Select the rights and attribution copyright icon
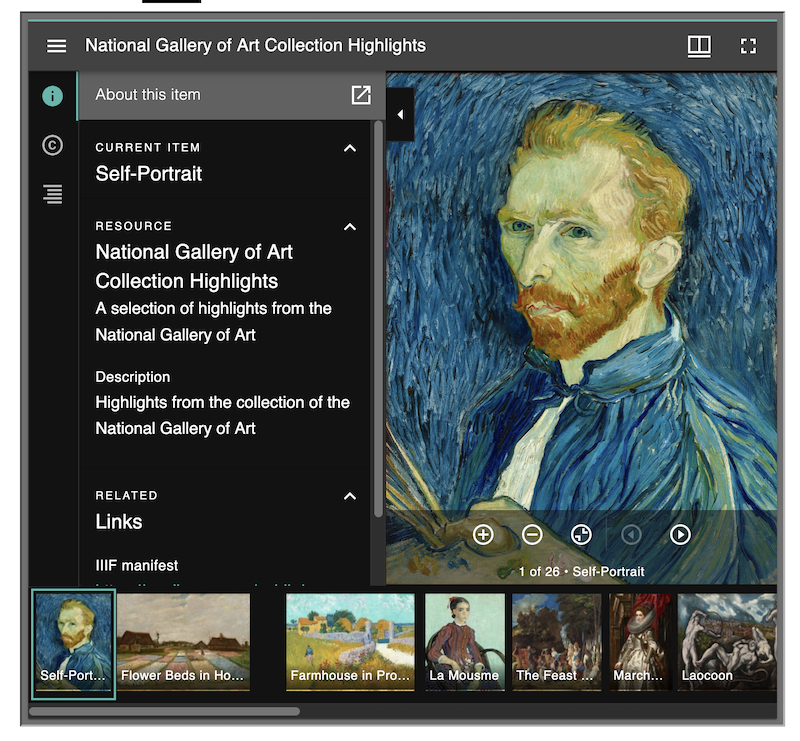This screenshot has width=800, height=741. click(52, 145)
